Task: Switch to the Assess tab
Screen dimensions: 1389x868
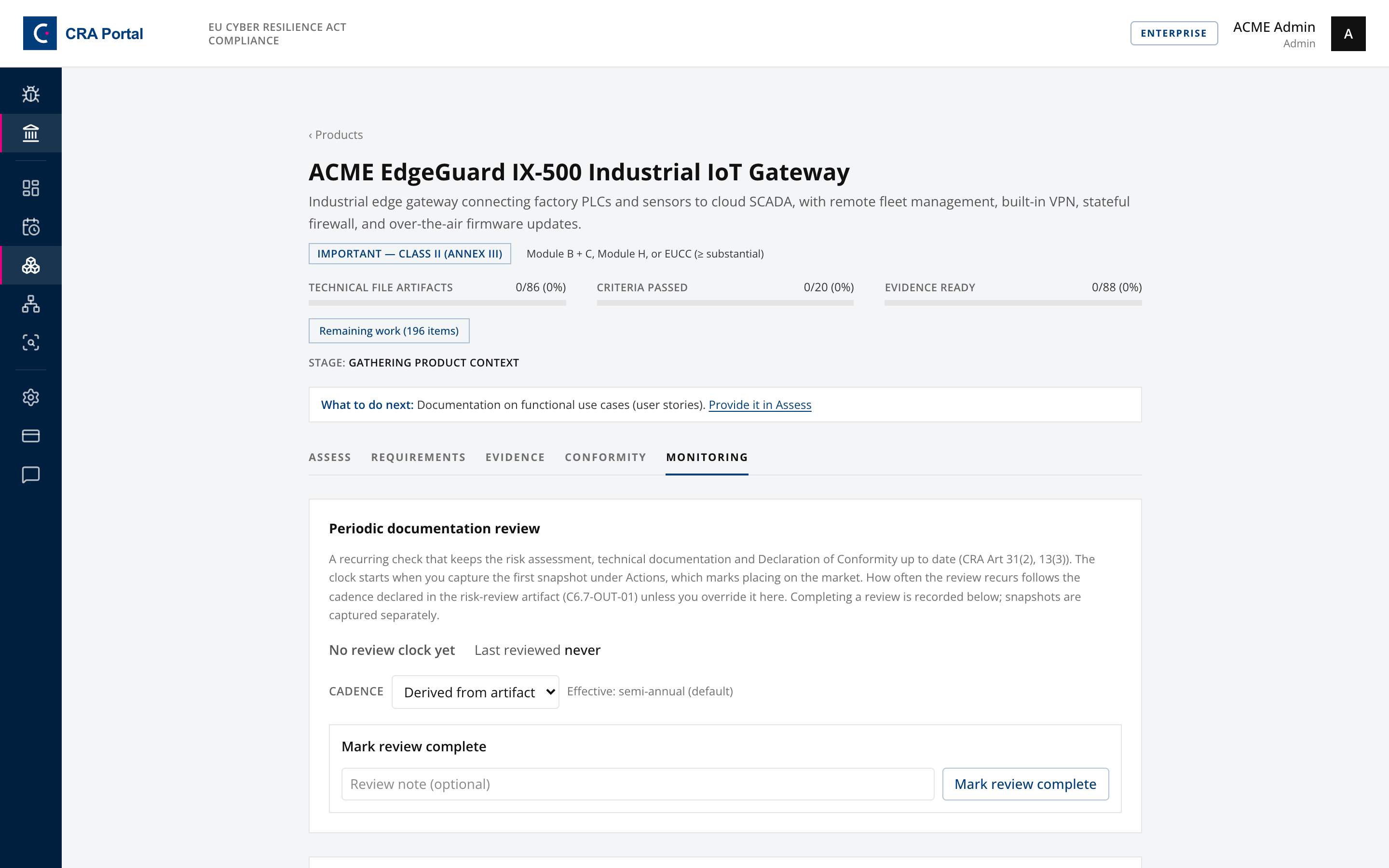Action: point(330,458)
